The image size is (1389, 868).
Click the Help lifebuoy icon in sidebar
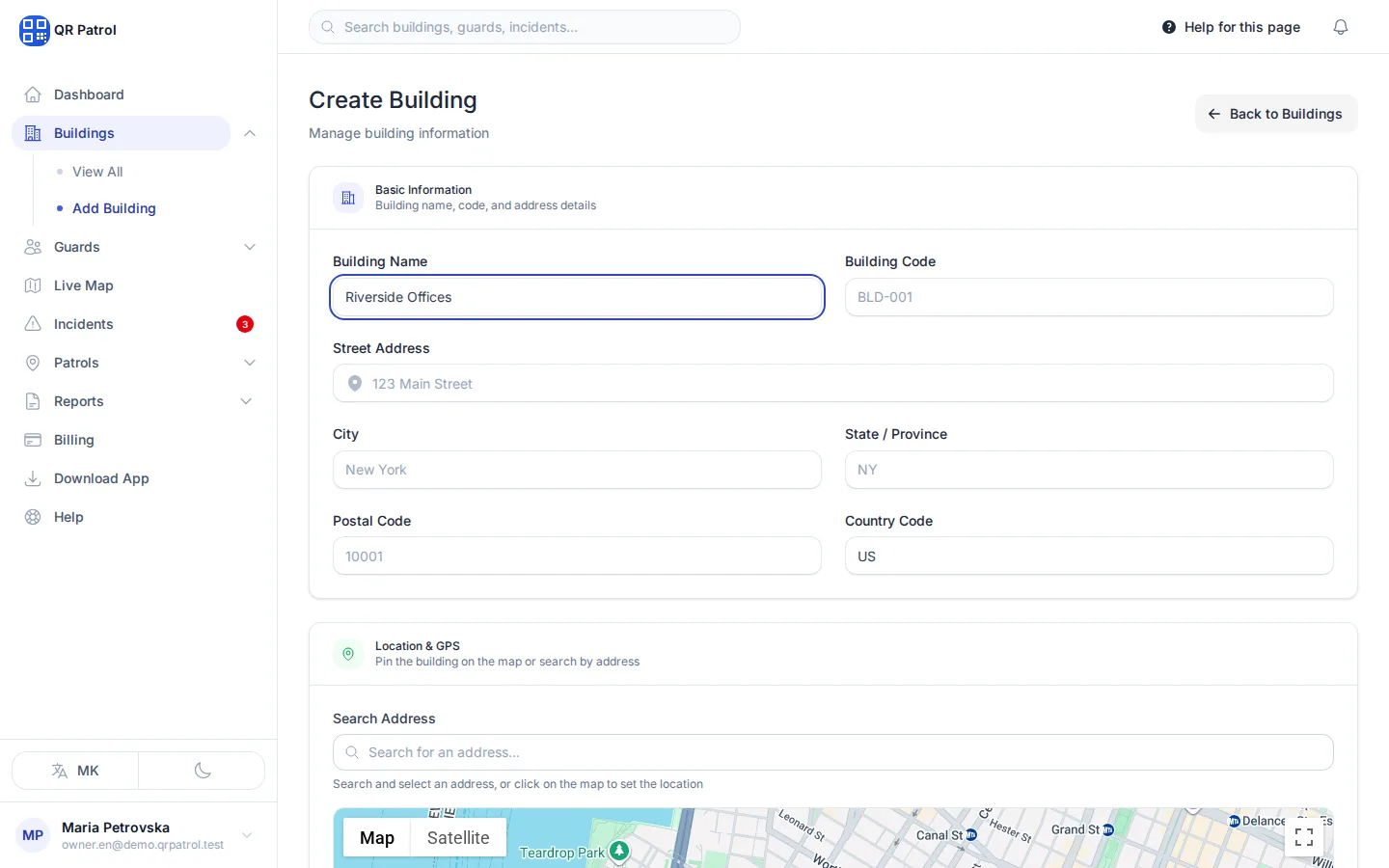pyautogui.click(x=33, y=517)
